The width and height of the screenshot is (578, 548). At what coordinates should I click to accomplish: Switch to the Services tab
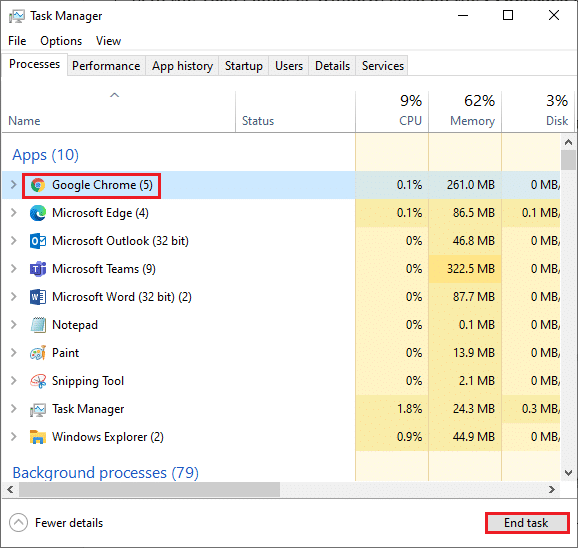(383, 66)
